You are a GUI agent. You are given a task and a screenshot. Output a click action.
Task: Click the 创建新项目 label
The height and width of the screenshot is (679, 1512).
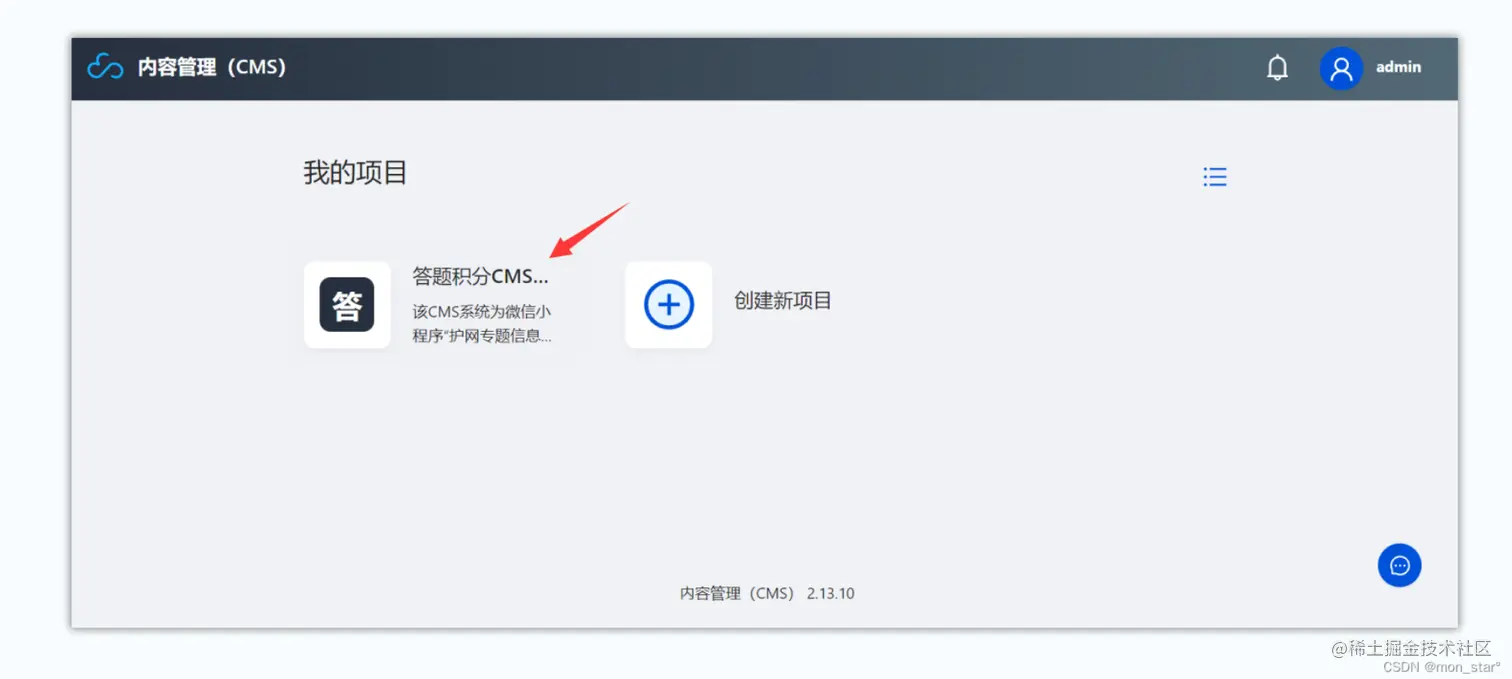pyautogui.click(x=783, y=301)
